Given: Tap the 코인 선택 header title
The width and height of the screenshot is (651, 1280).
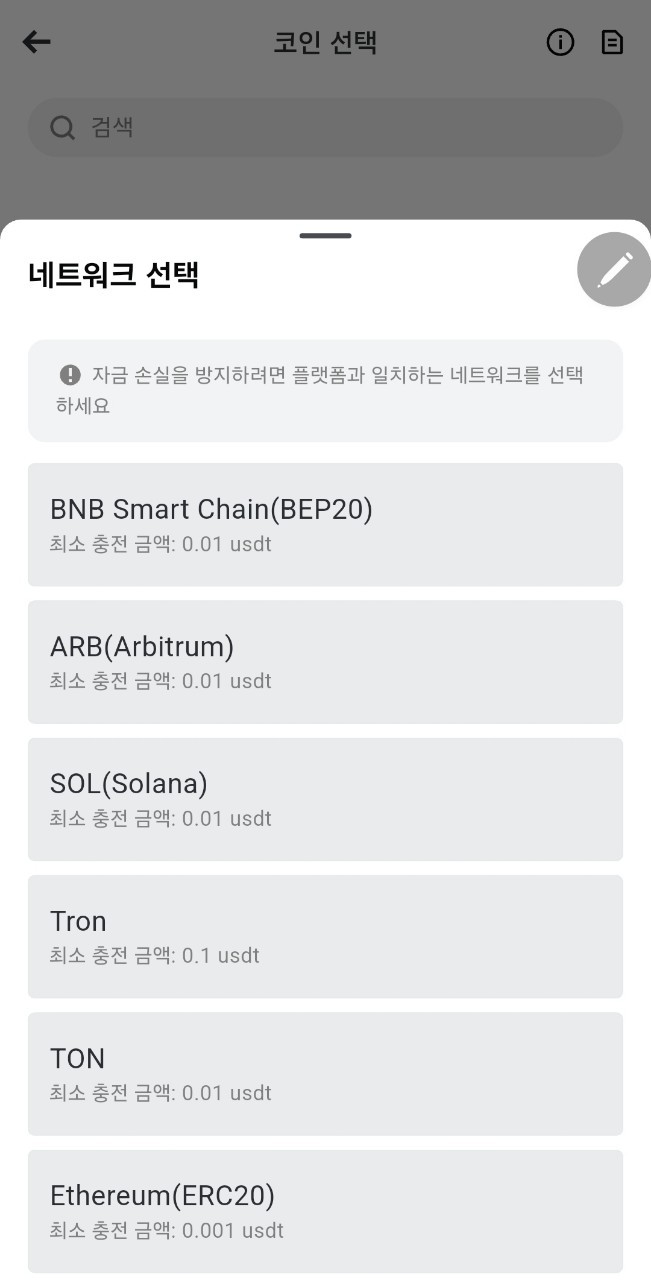Looking at the screenshot, I should coord(325,42).
